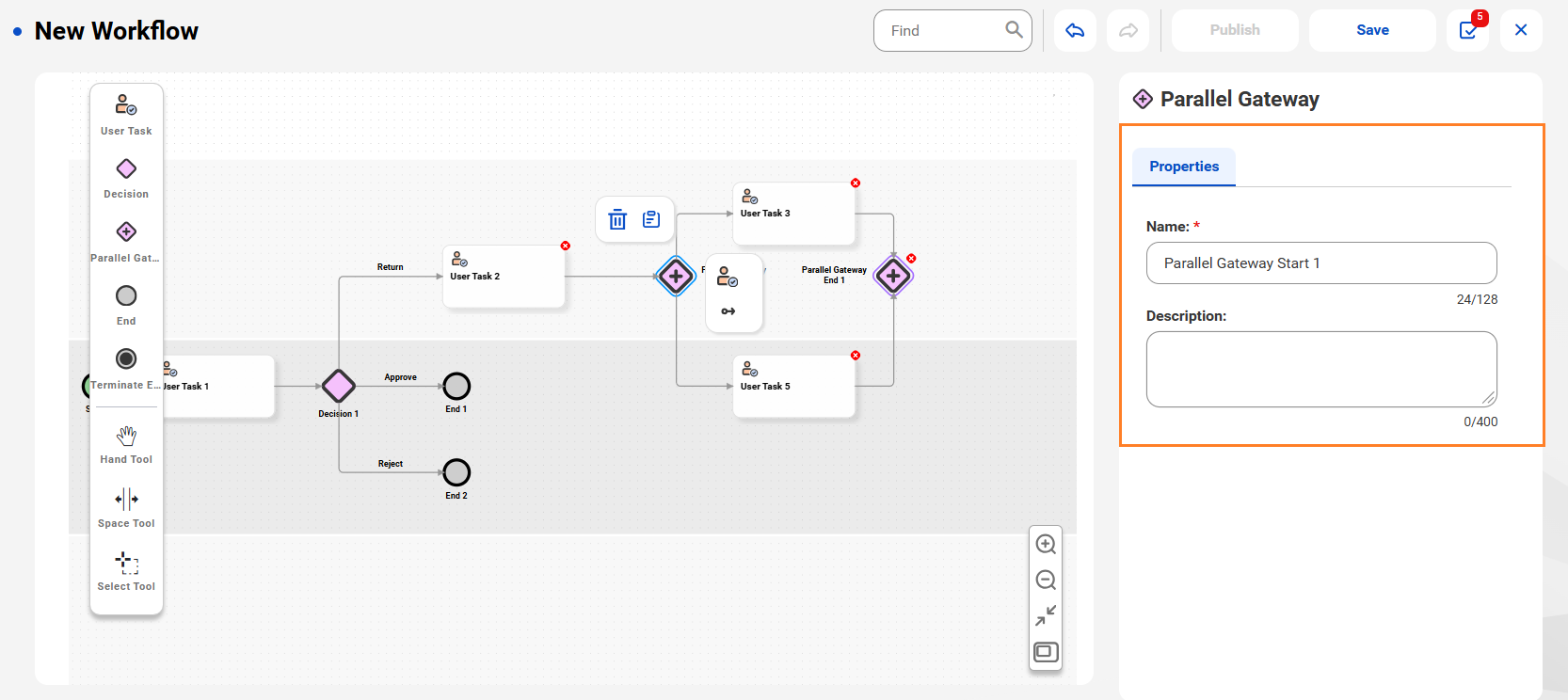
Task: Append a user task from the context pad
Action: pos(728,277)
